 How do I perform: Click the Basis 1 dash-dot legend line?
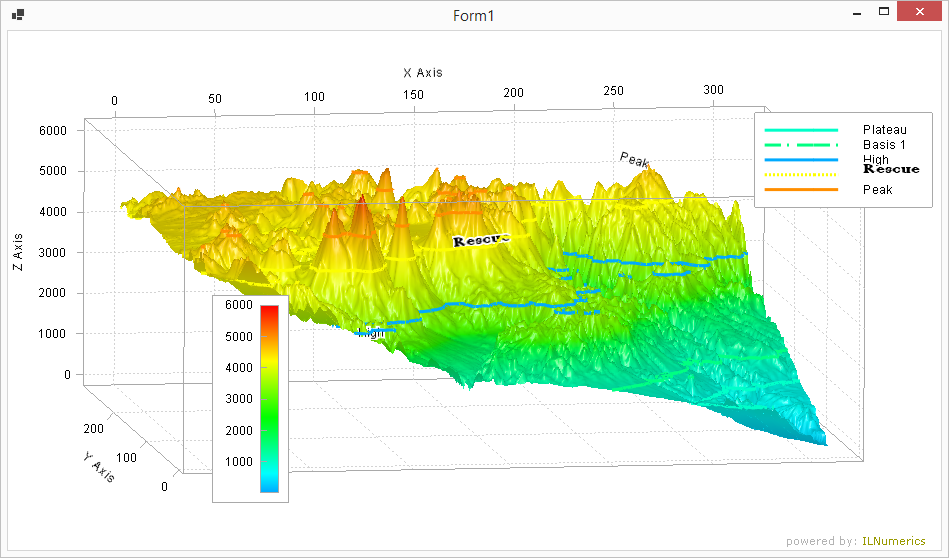tap(801, 145)
